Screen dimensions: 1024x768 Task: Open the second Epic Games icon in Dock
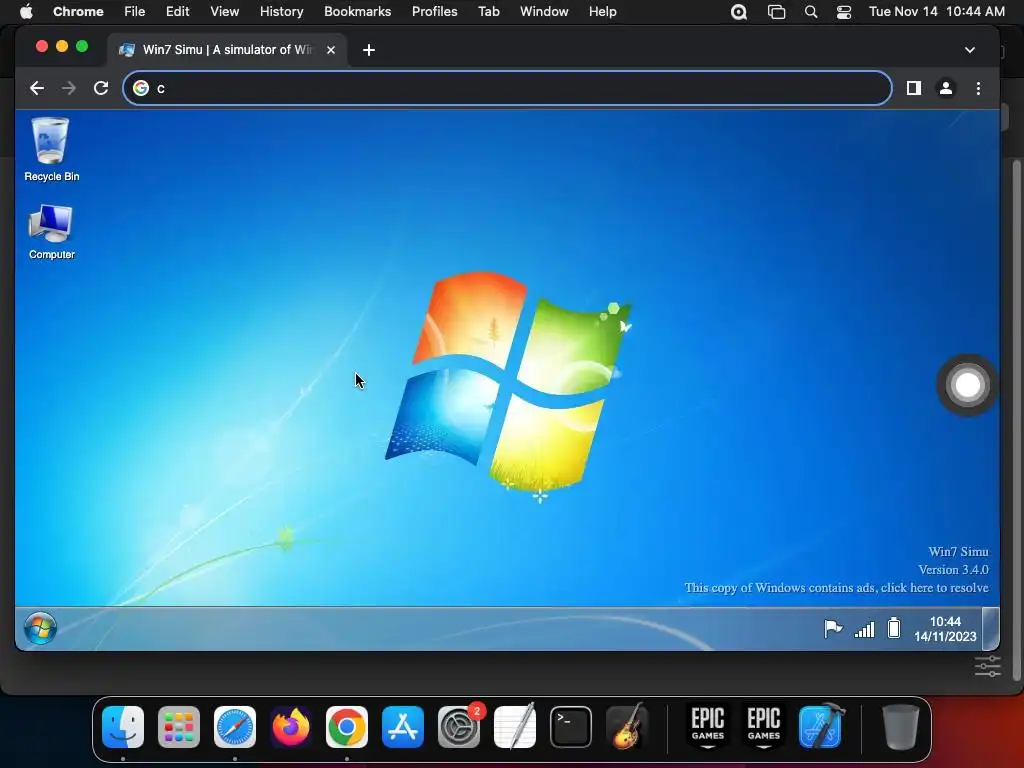(763, 727)
